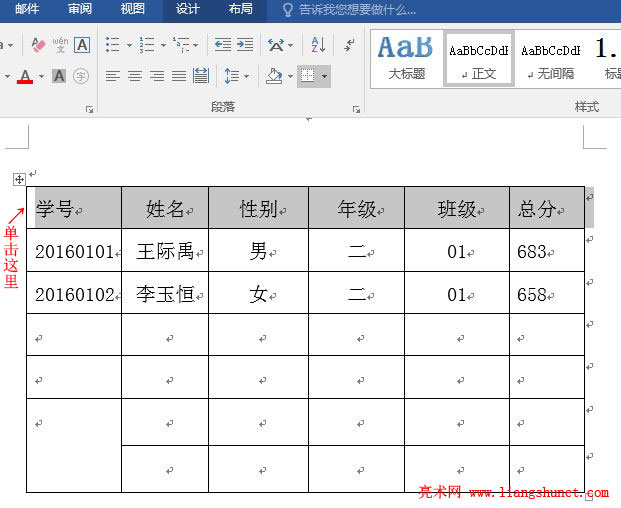Screen dimensions: 621x508
Task: Click the phonetic guide wén icon
Action: [60, 45]
